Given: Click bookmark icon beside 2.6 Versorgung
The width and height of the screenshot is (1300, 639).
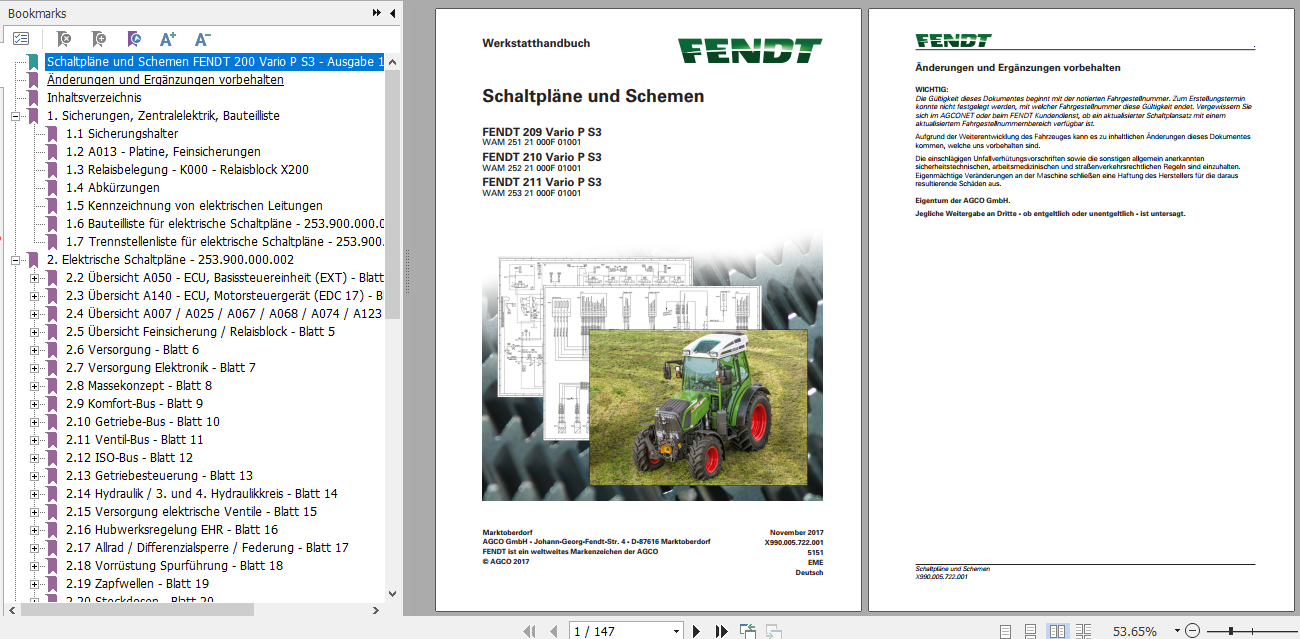Looking at the screenshot, I should (52, 350).
